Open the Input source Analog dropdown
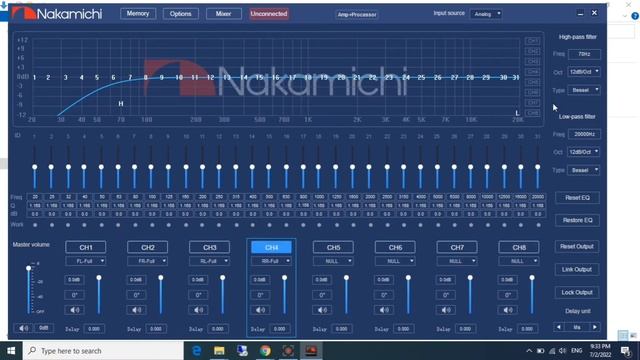This screenshot has height=360, width=640. 486,14
